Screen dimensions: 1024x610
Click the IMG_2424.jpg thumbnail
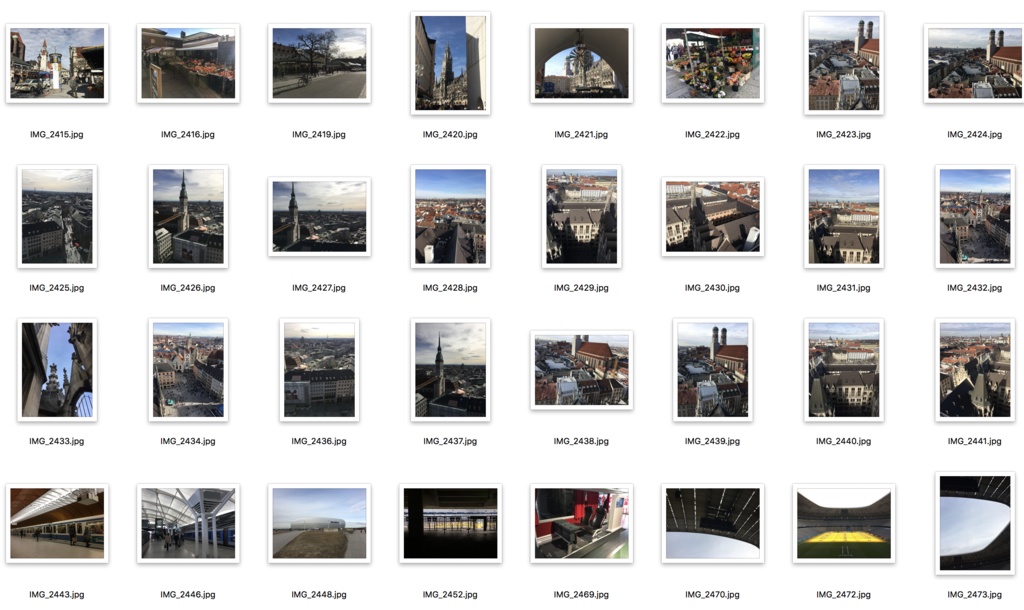(974, 63)
